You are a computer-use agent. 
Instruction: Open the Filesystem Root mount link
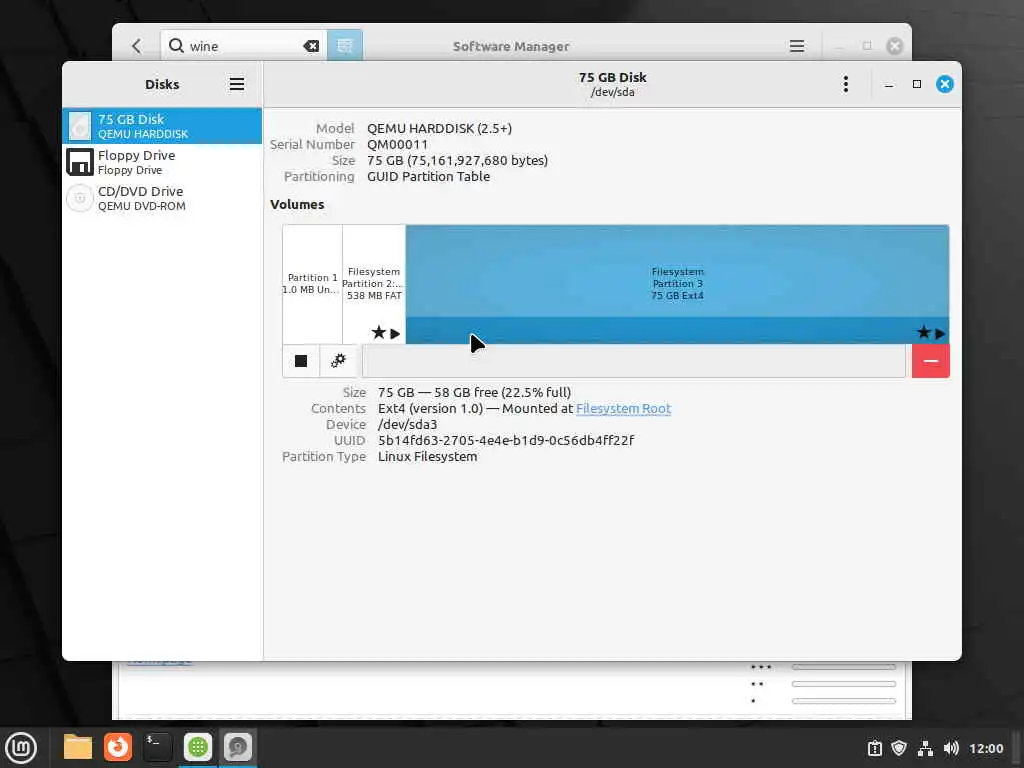[x=623, y=409]
